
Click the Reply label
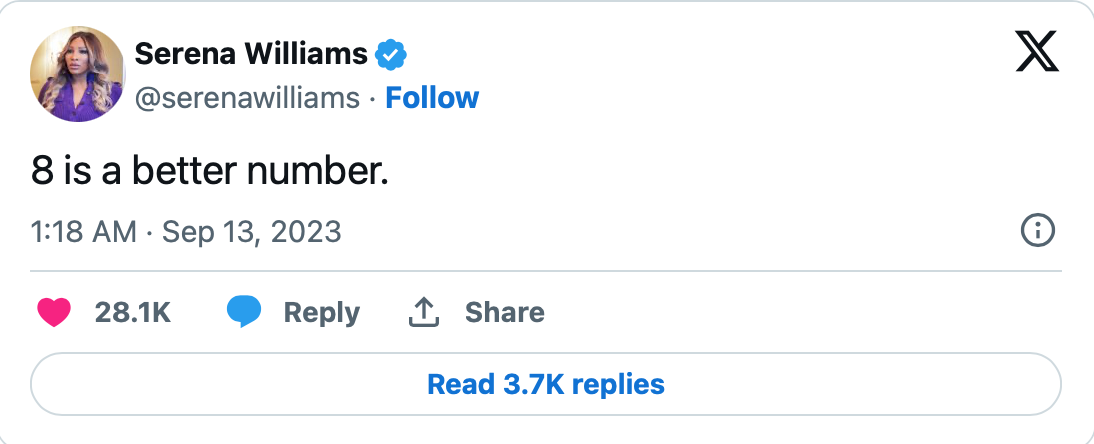click(x=321, y=313)
